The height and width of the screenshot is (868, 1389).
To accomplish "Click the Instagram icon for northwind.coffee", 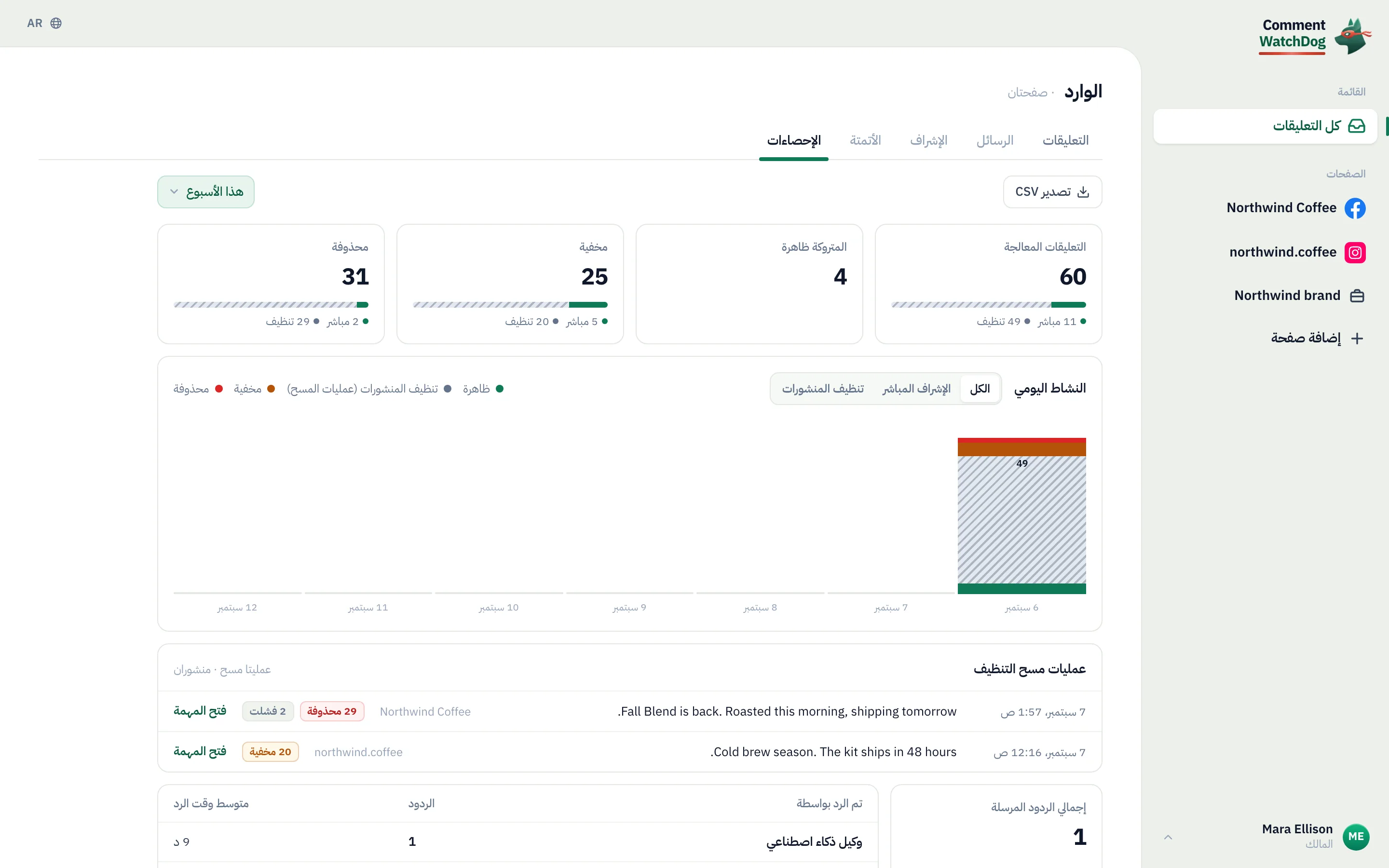I will point(1355,252).
